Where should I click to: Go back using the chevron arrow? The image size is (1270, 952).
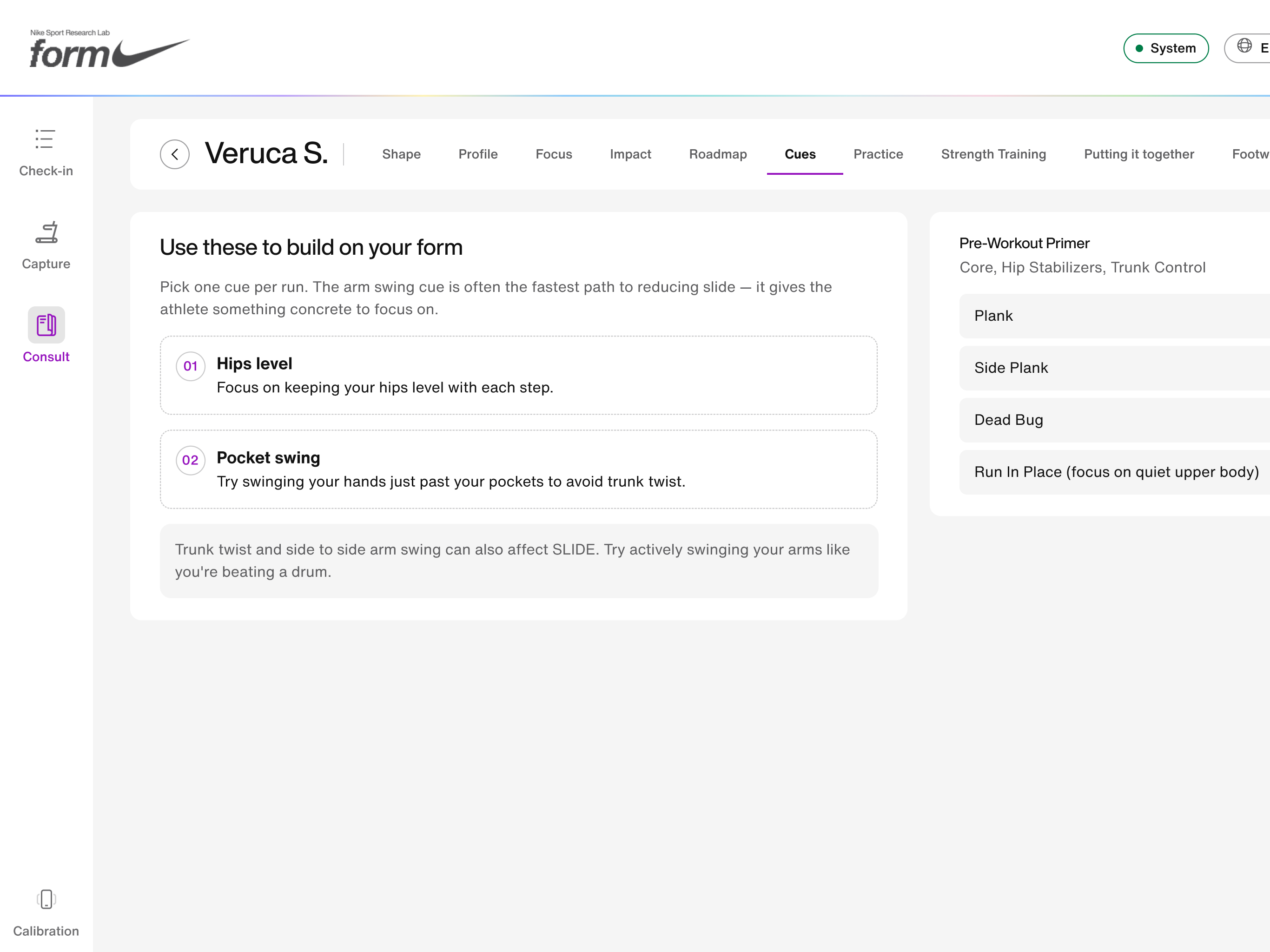pos(174,154)
